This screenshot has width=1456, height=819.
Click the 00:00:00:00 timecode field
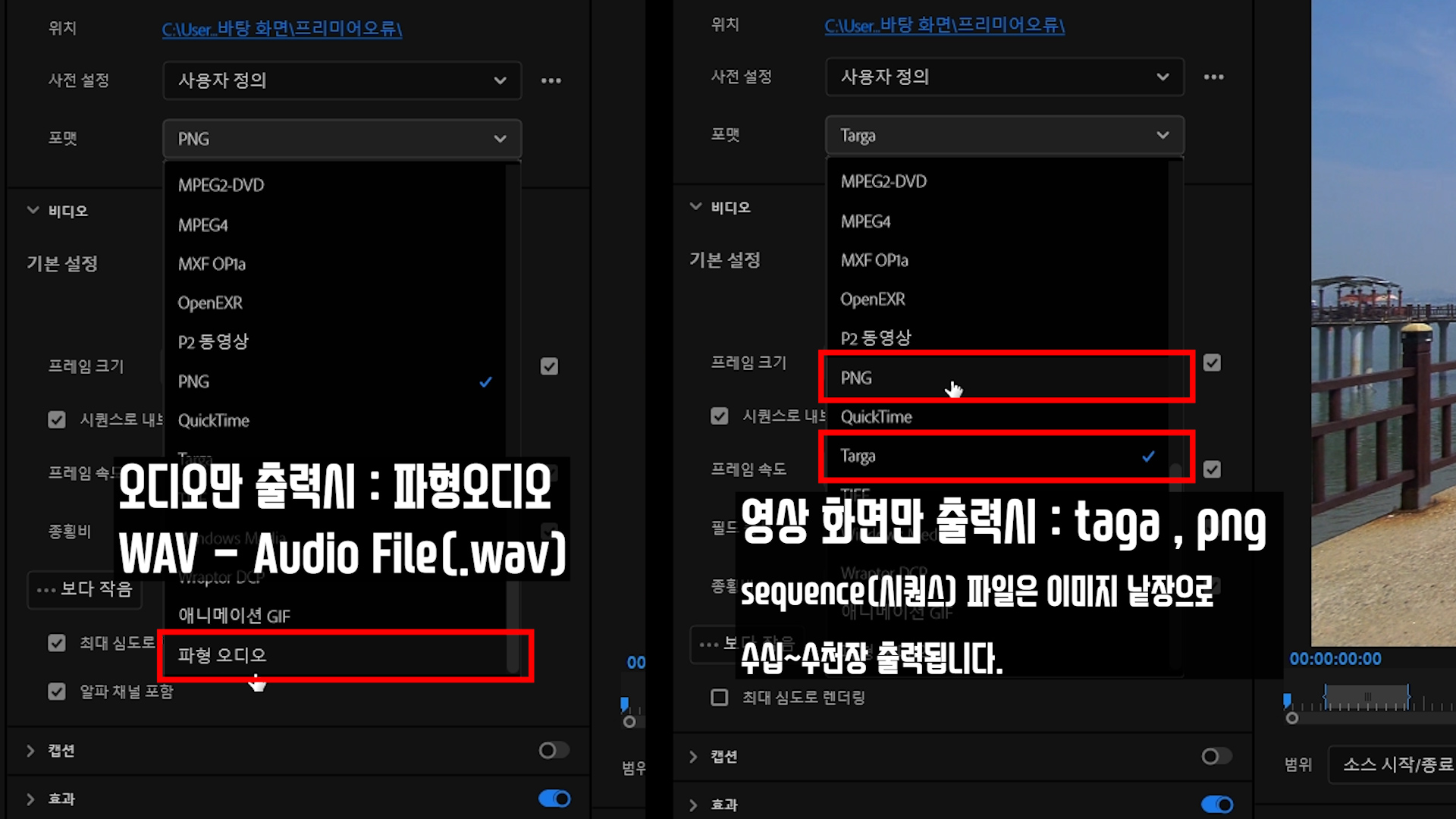click(x=1335, y=659)
